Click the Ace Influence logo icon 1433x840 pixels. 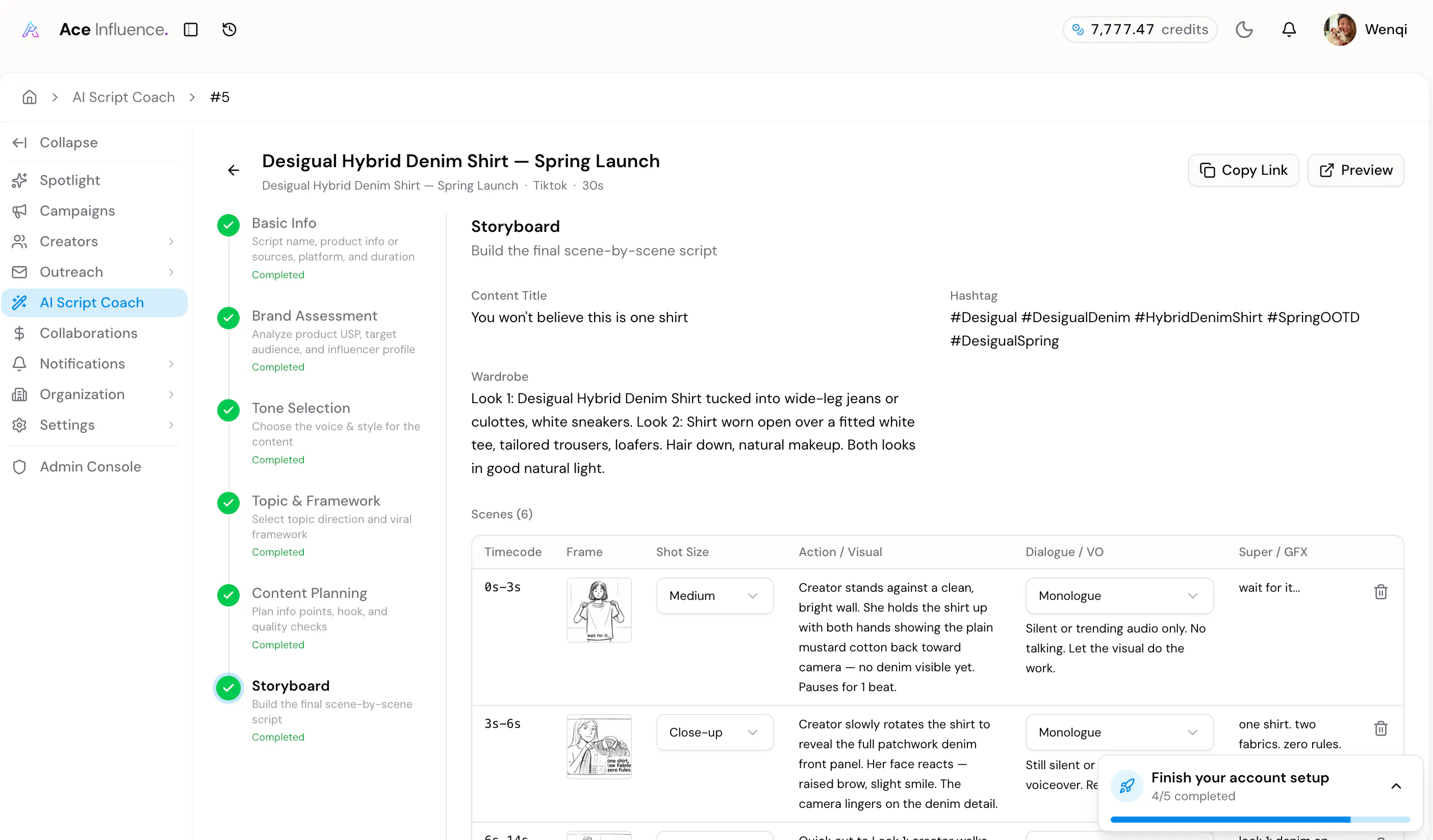(x=30, y=30)
